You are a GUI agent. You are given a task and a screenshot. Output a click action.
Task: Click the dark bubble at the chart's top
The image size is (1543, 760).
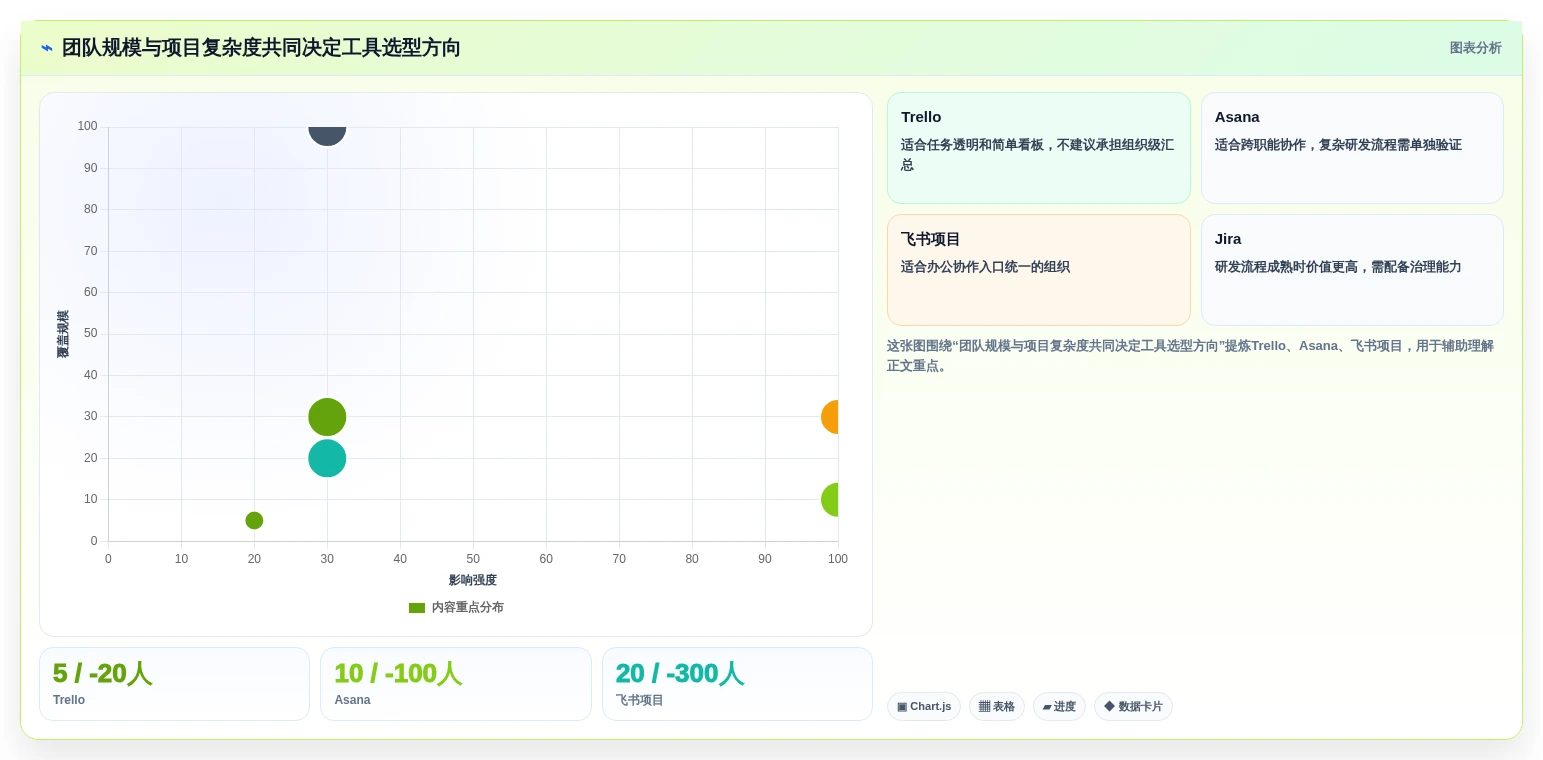[327, 135]
